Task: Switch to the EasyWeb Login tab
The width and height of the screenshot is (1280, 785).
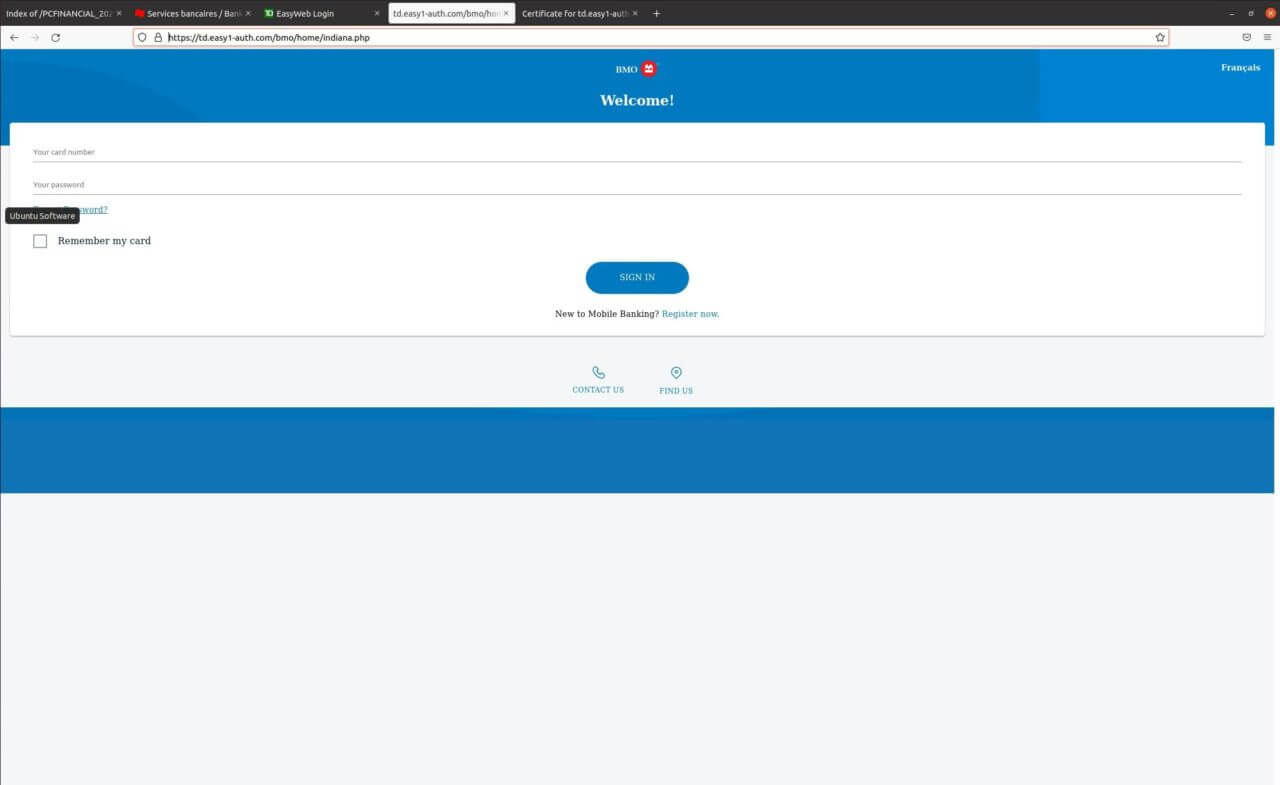Action: 312,13
